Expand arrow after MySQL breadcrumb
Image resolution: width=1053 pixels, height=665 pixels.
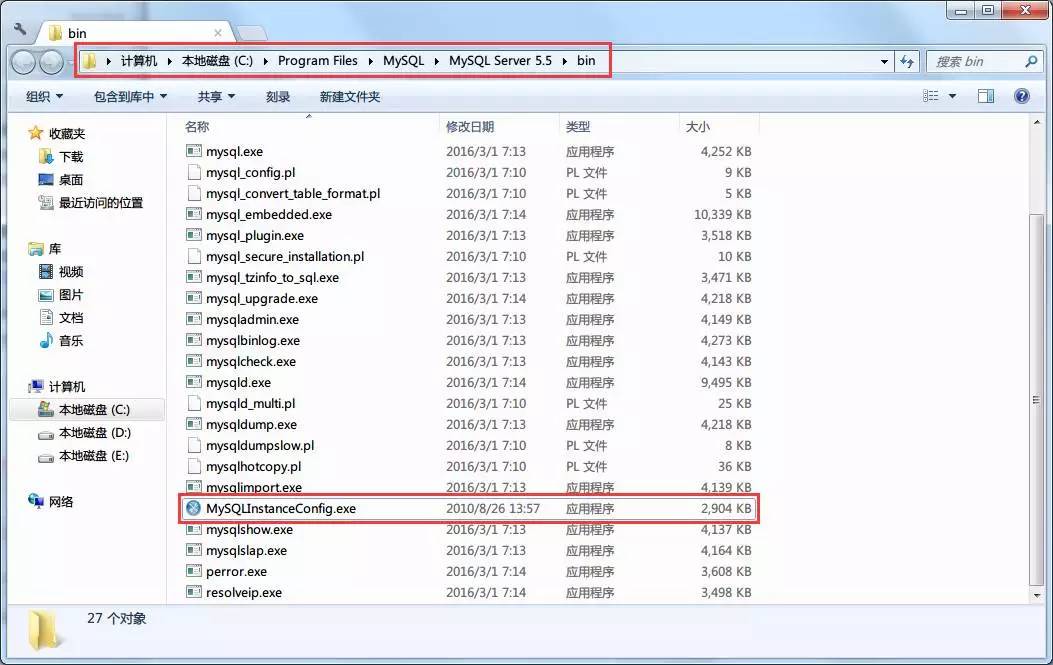(x=437, y=61)
